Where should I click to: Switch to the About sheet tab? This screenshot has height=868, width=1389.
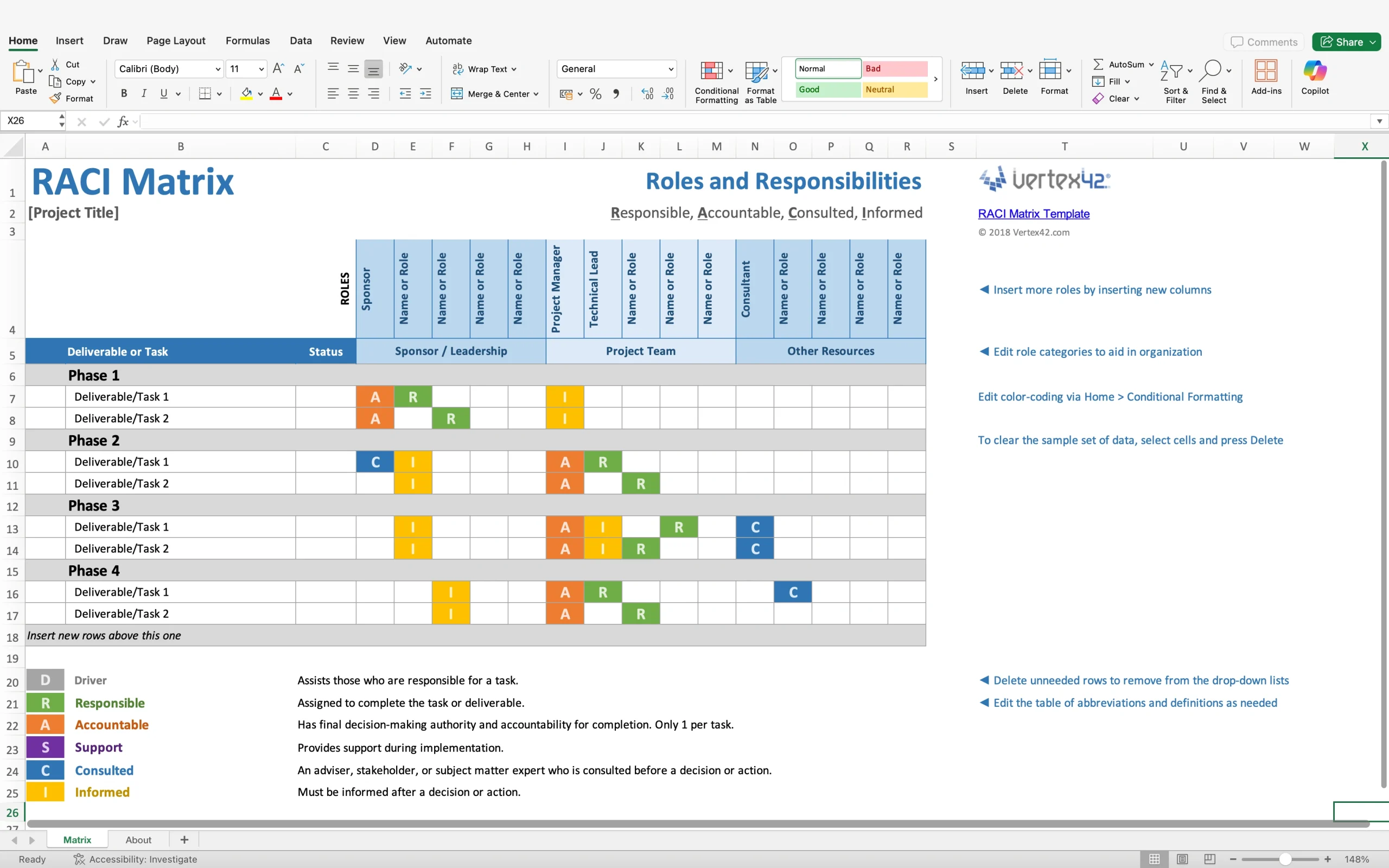138,840
